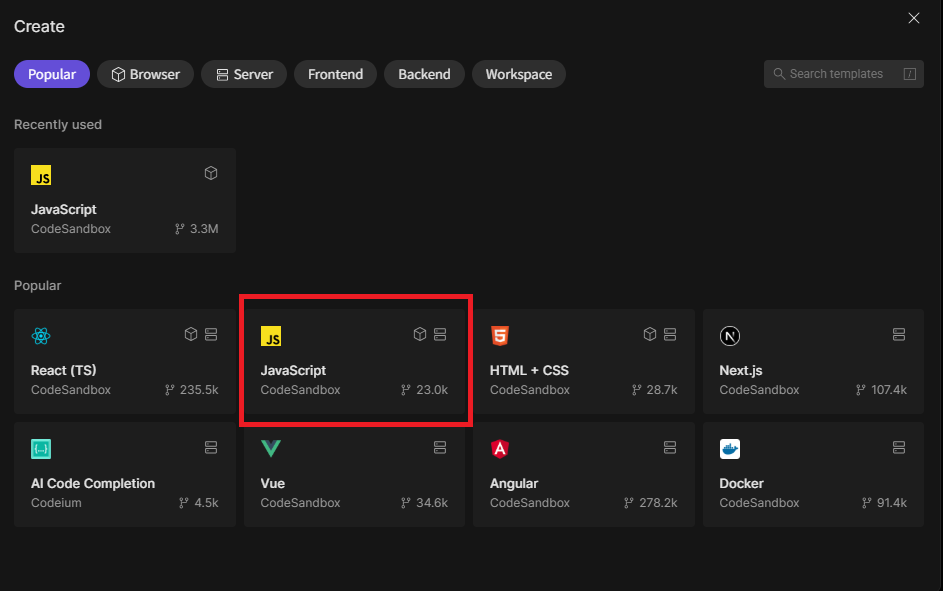Click the 107.4k fork count
The image size is (943, 591).
[889, 390]
